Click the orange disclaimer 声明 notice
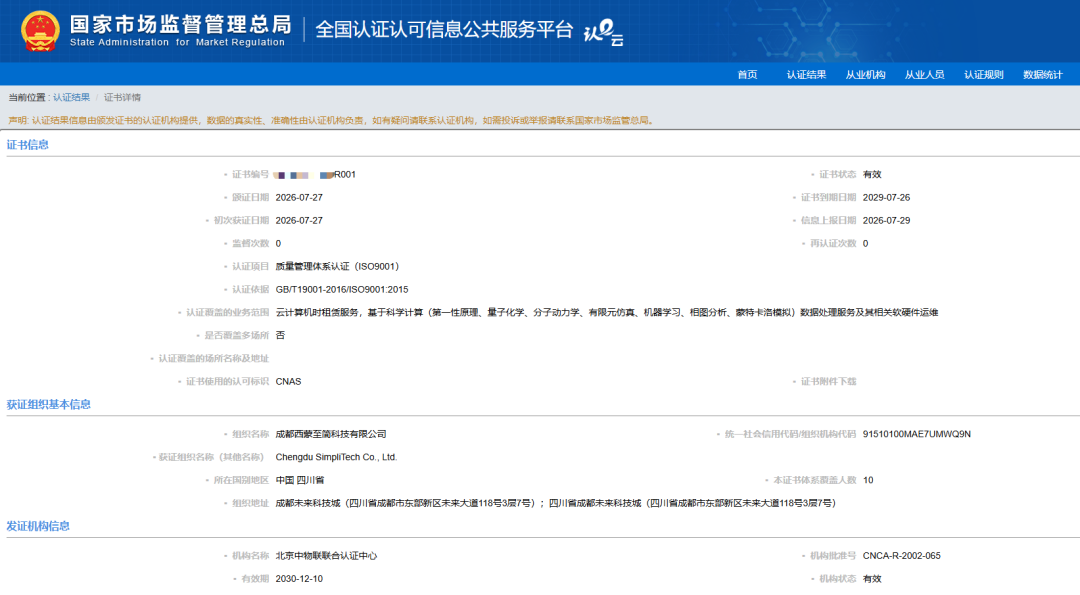Image resolution: width=1080 pixels, height=595 pixels. 331,121
